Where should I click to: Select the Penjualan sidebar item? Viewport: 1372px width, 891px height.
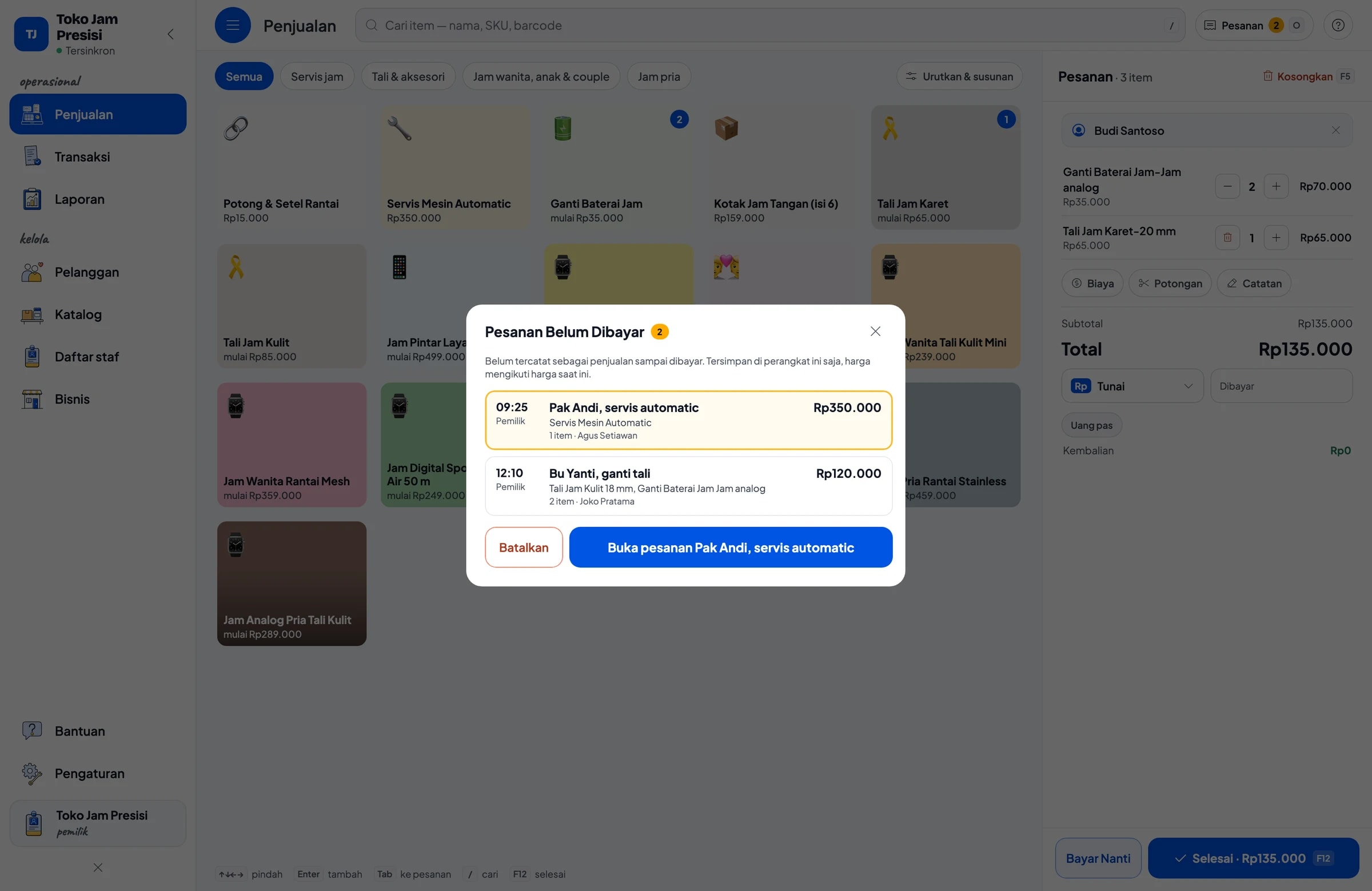point(98,114)
